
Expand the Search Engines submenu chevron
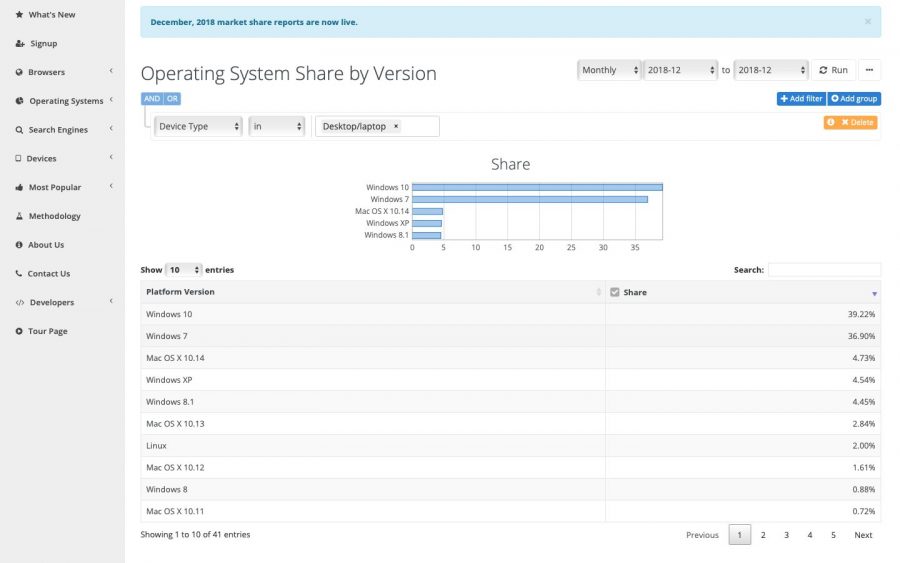111,129
